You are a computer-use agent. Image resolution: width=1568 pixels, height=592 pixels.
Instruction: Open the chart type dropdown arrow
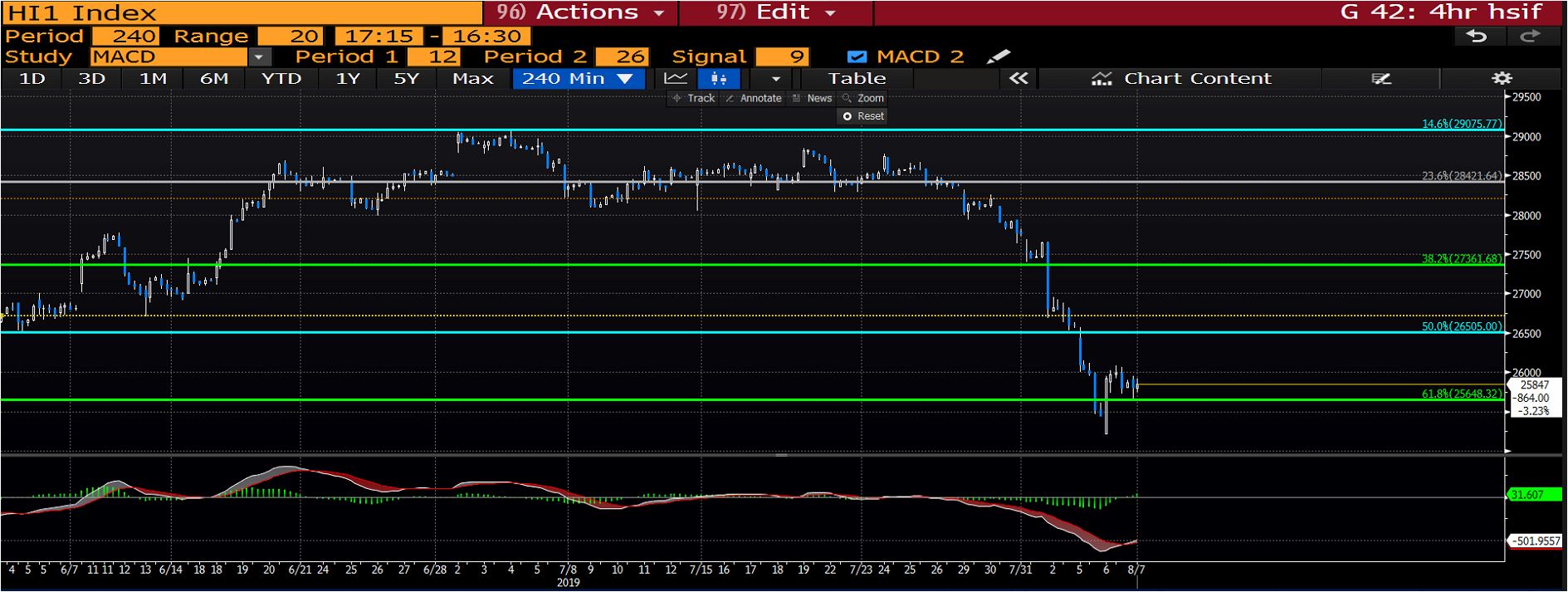click(x=775, y=78)
